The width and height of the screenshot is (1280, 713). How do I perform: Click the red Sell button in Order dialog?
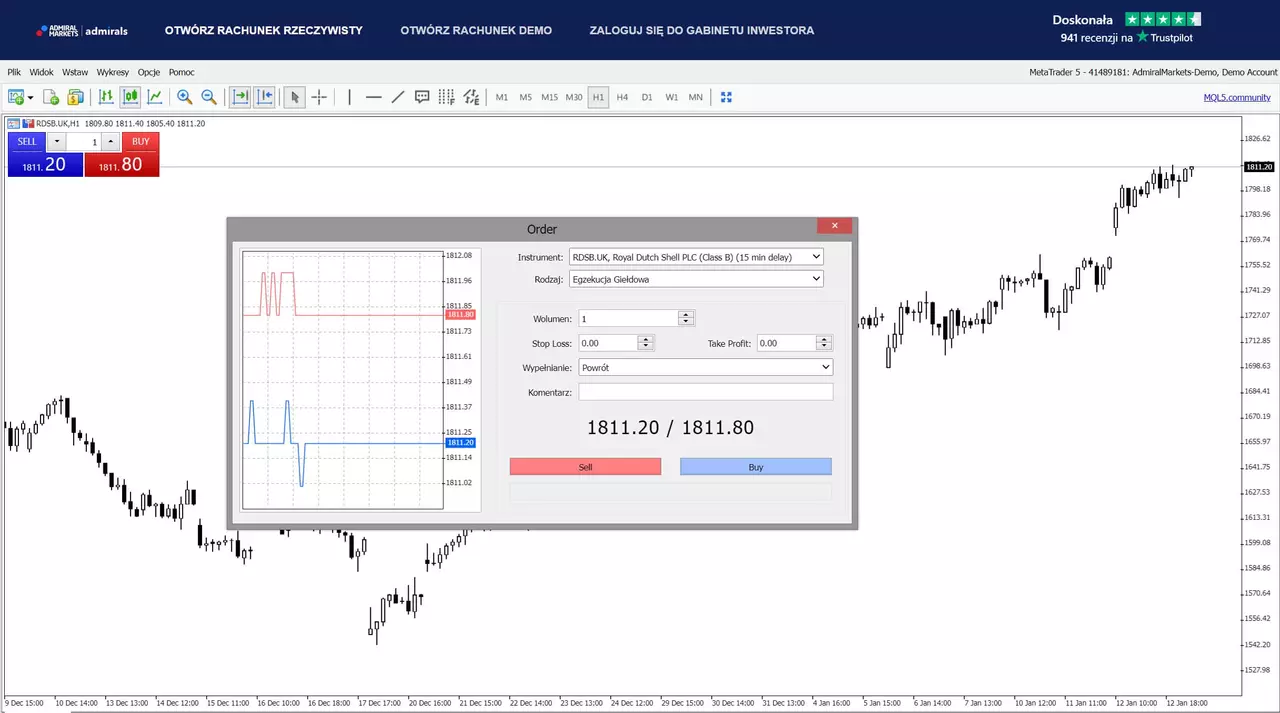[x=585, y=467]
